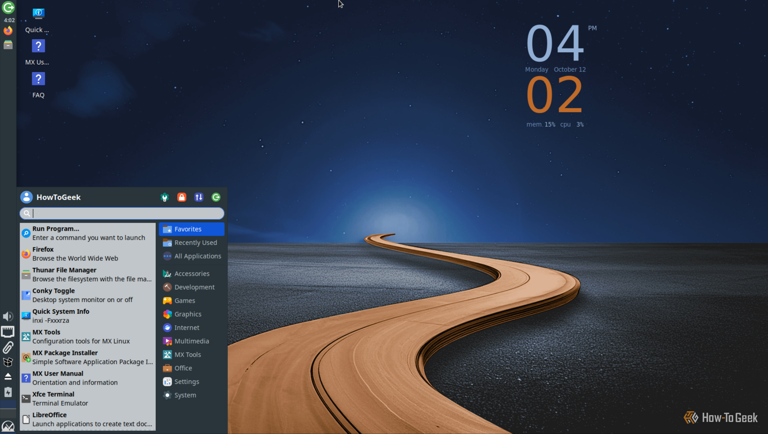Select the Favorites category
This screenshot has width=768, height=434.
click(x=192, y=229)
